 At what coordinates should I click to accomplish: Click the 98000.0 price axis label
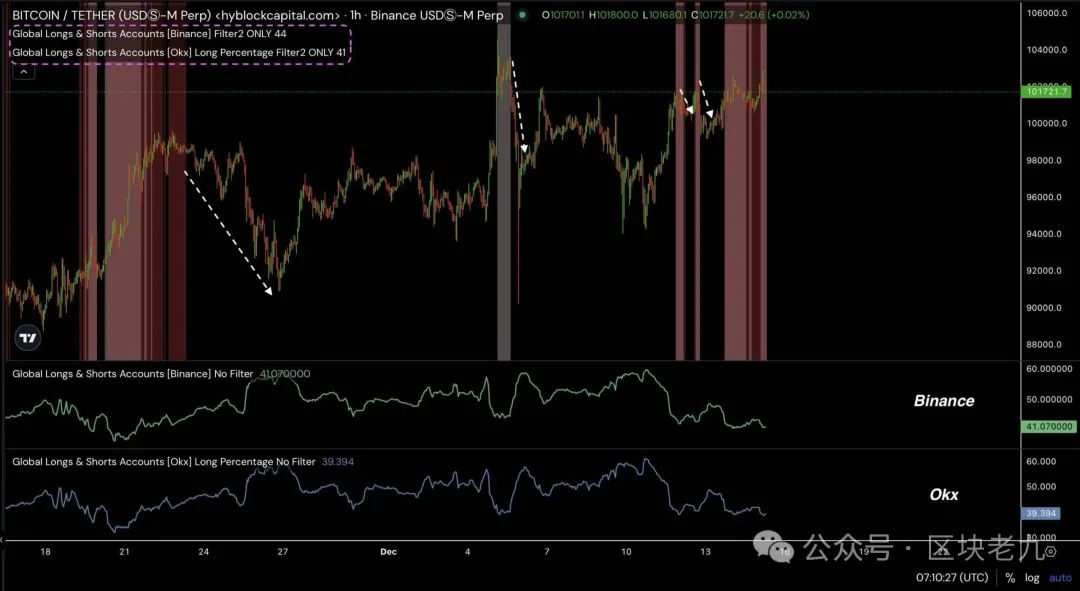point(1046,160)
